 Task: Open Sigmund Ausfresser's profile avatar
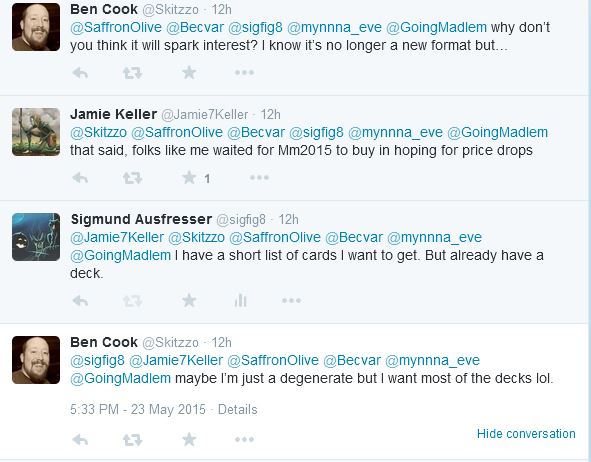point(36,237)
